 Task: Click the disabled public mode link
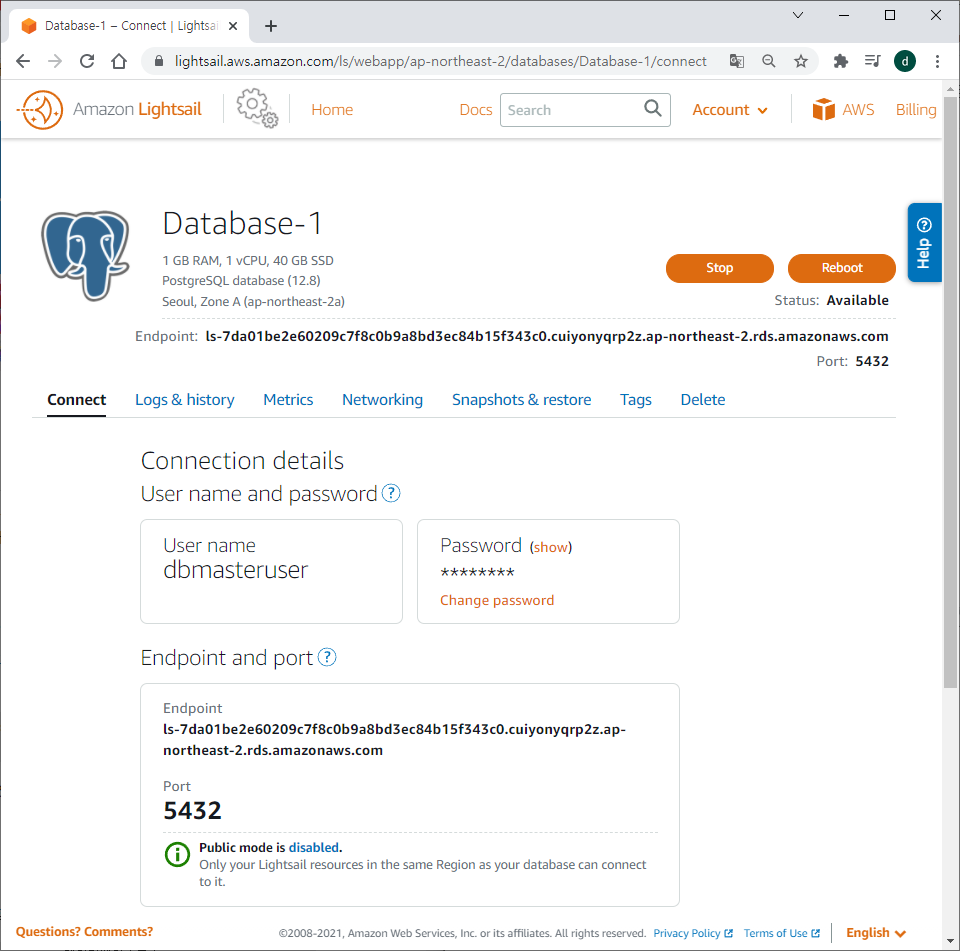[x=313, y=847]
